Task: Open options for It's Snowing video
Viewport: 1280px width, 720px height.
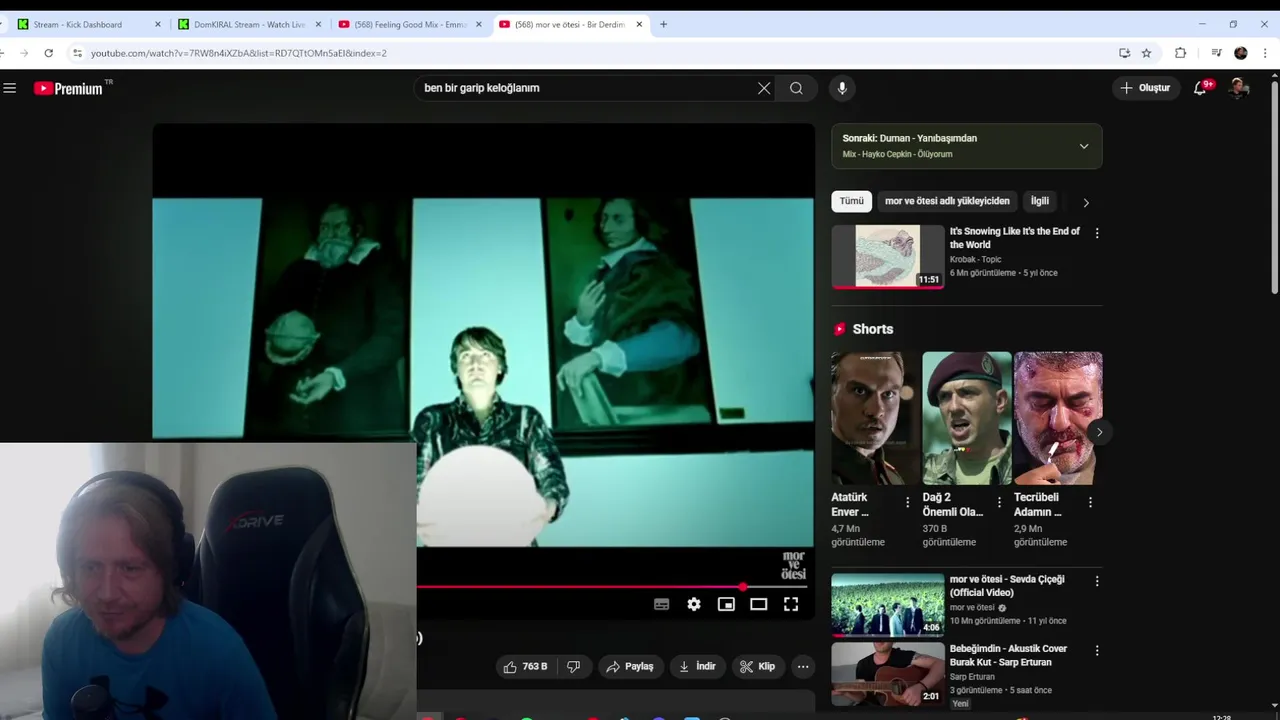Action: click(1097, 233)
